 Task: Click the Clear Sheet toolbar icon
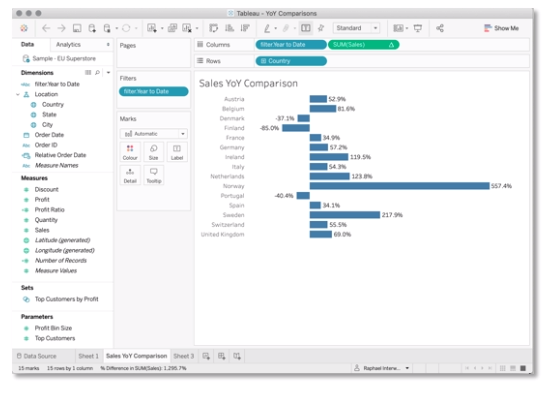coord(187,28)
